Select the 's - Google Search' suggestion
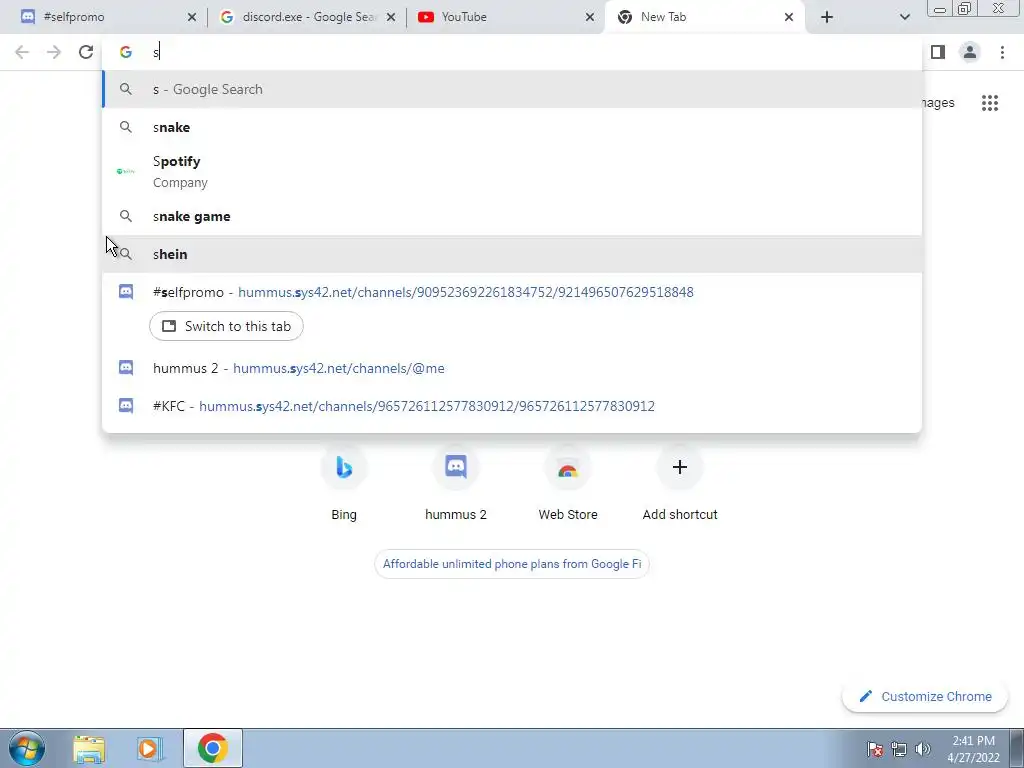The height and width of the screenshot is (768, 1024). pos(512,89)
